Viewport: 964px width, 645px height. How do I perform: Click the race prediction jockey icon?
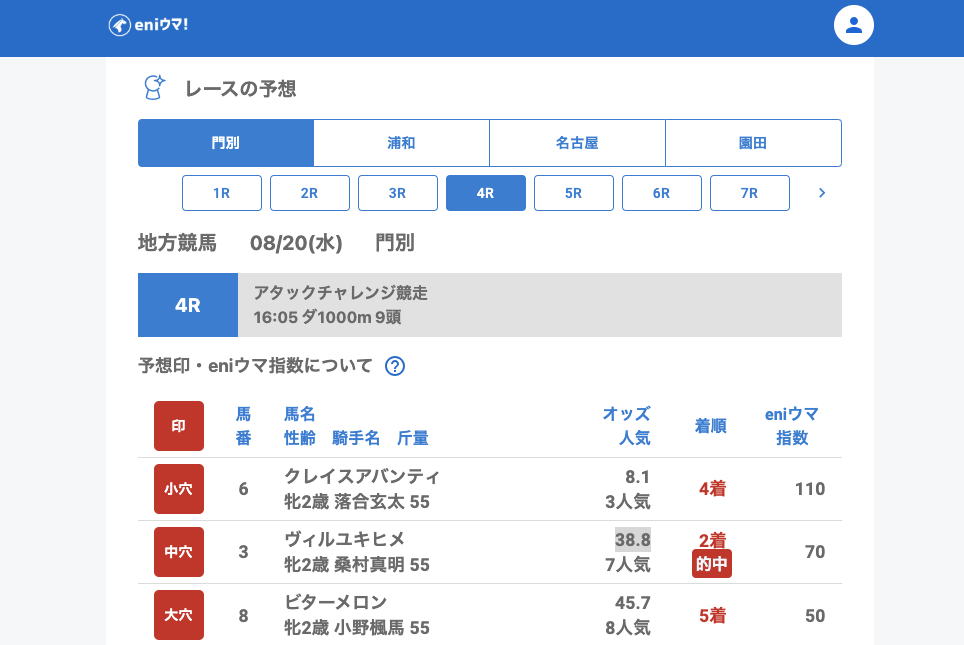[x=153, y=88]
